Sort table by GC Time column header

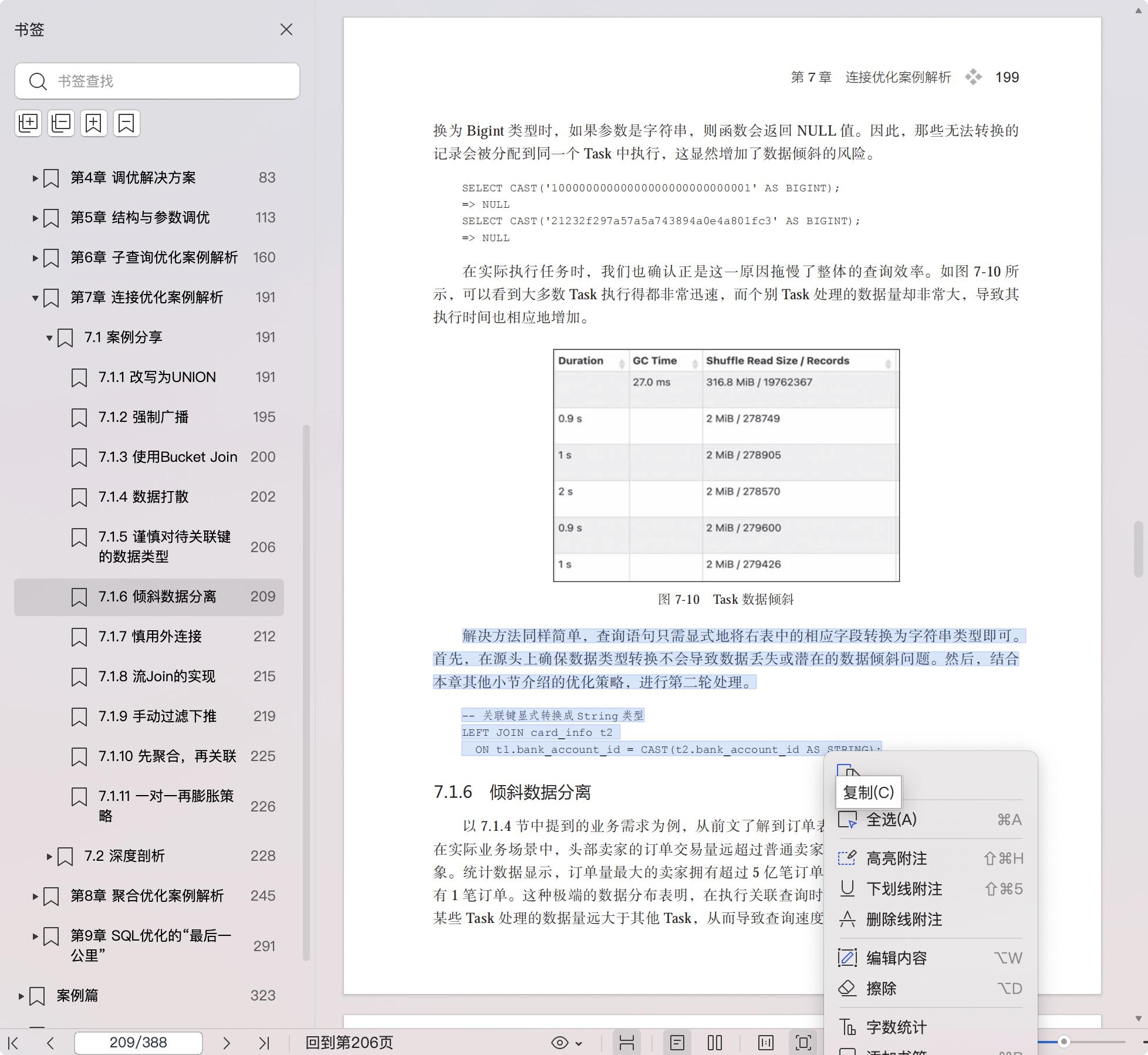(666, 361)
